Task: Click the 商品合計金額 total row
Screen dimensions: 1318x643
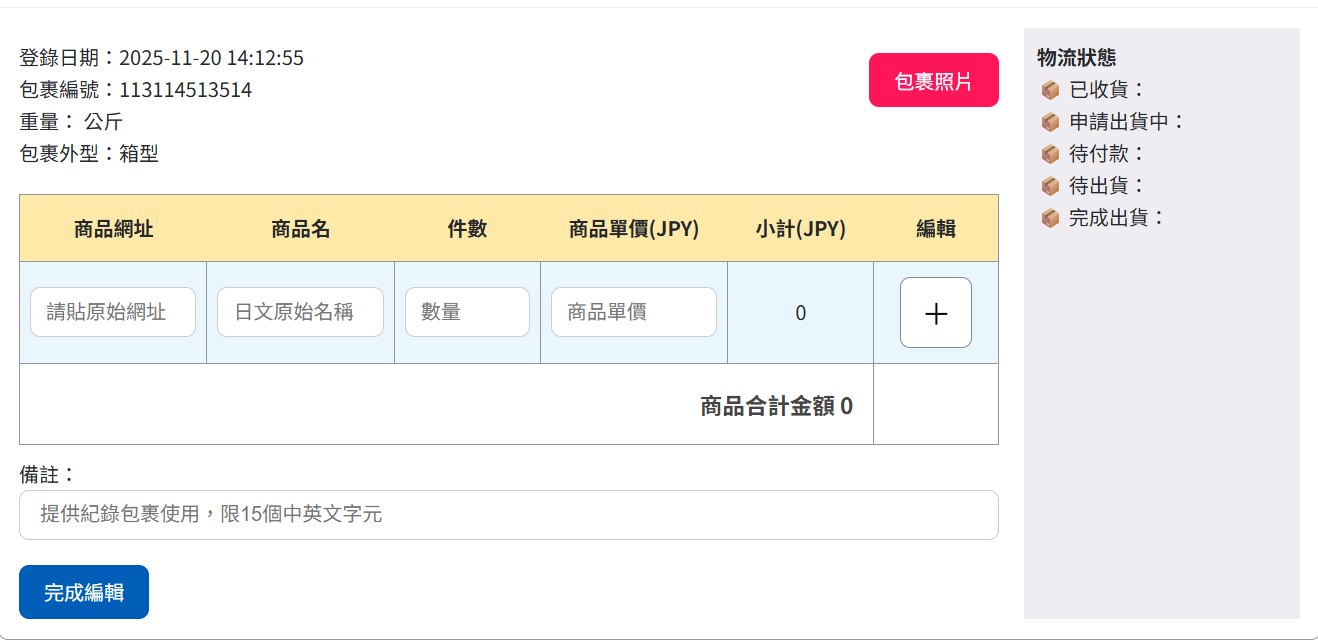Action: [x=776, y=405]
